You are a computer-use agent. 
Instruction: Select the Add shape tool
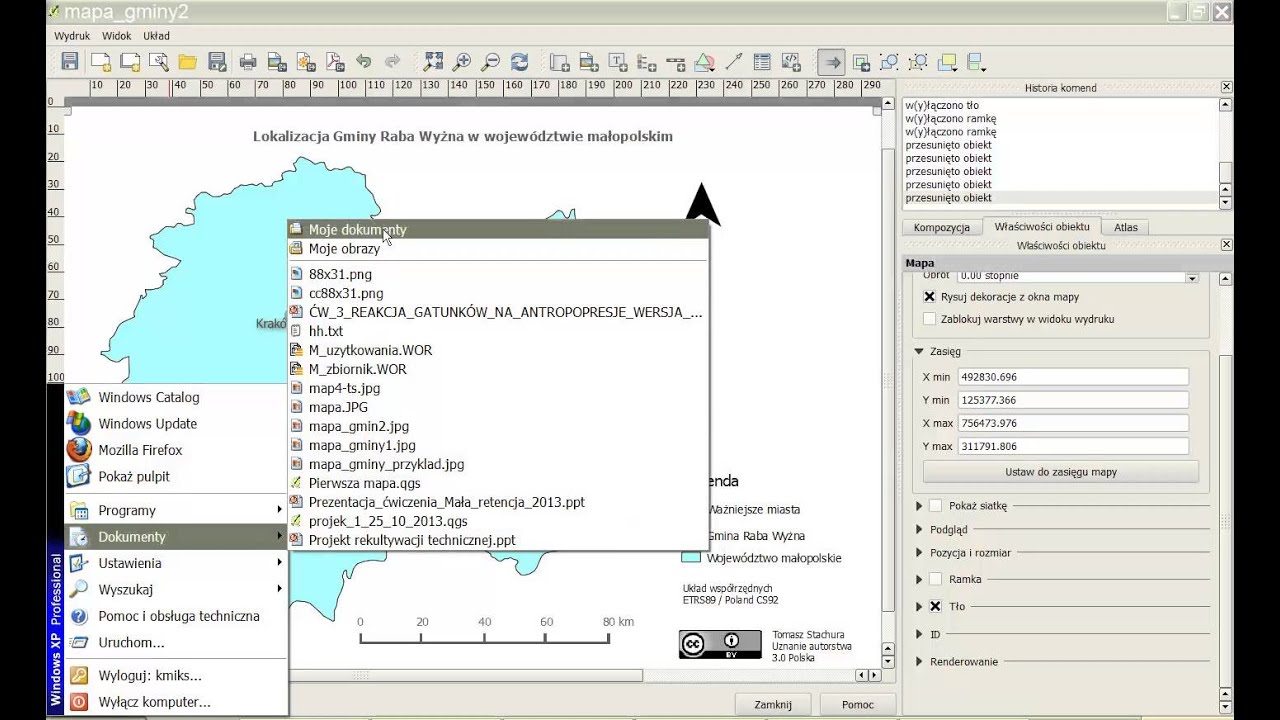(x=704, y=62)
